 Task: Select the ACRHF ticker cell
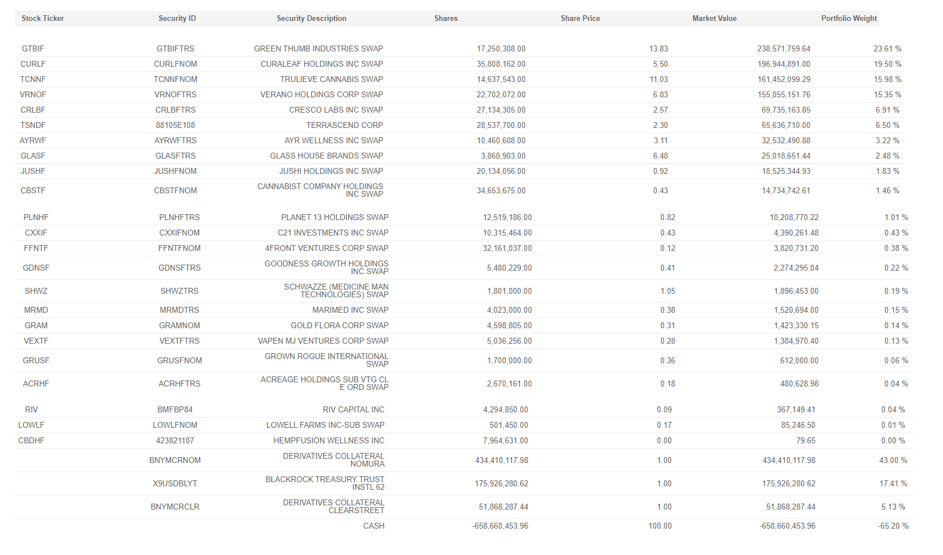coord(36,384)
